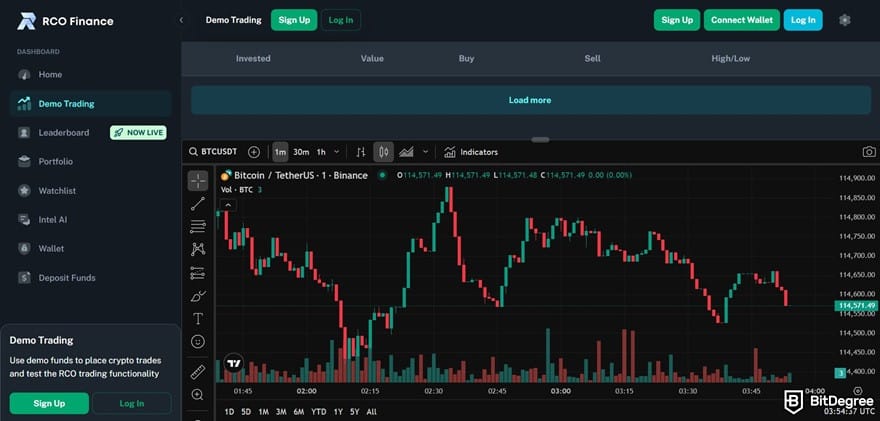This screenshot has width=880, height=421.
Task: Select the area chart style icon
Action: click(406, 152)
